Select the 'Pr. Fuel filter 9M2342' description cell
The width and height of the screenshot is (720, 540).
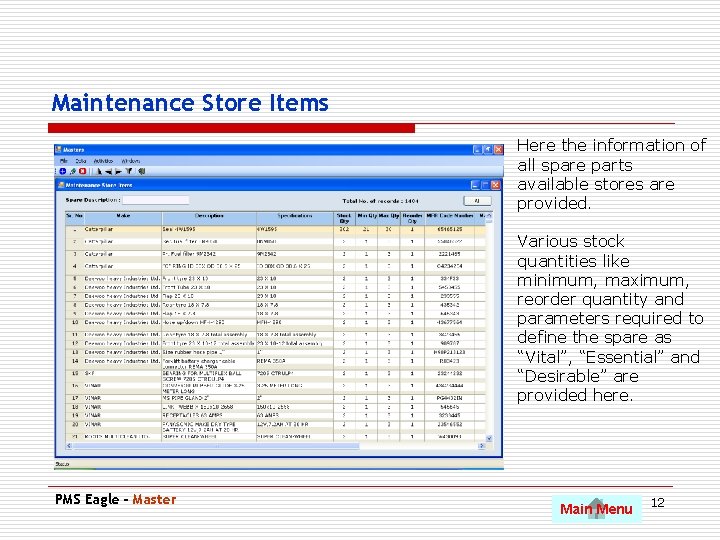tap(209, 254)
